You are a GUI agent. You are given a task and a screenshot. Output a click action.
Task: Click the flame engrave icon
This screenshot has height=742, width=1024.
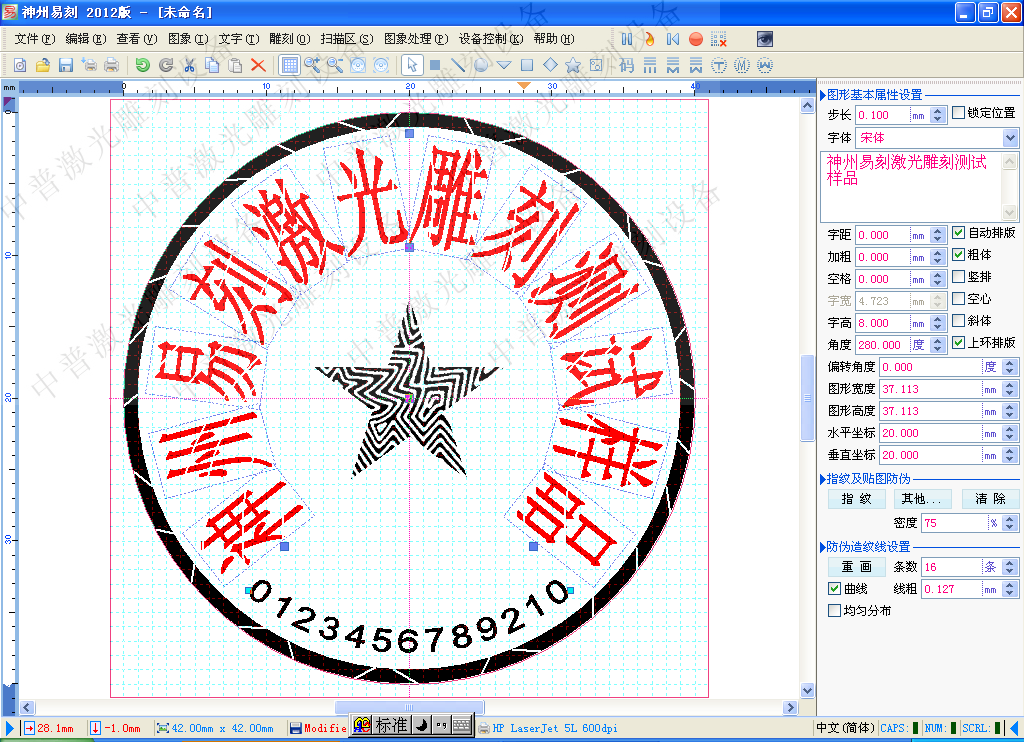coord(650,39)
